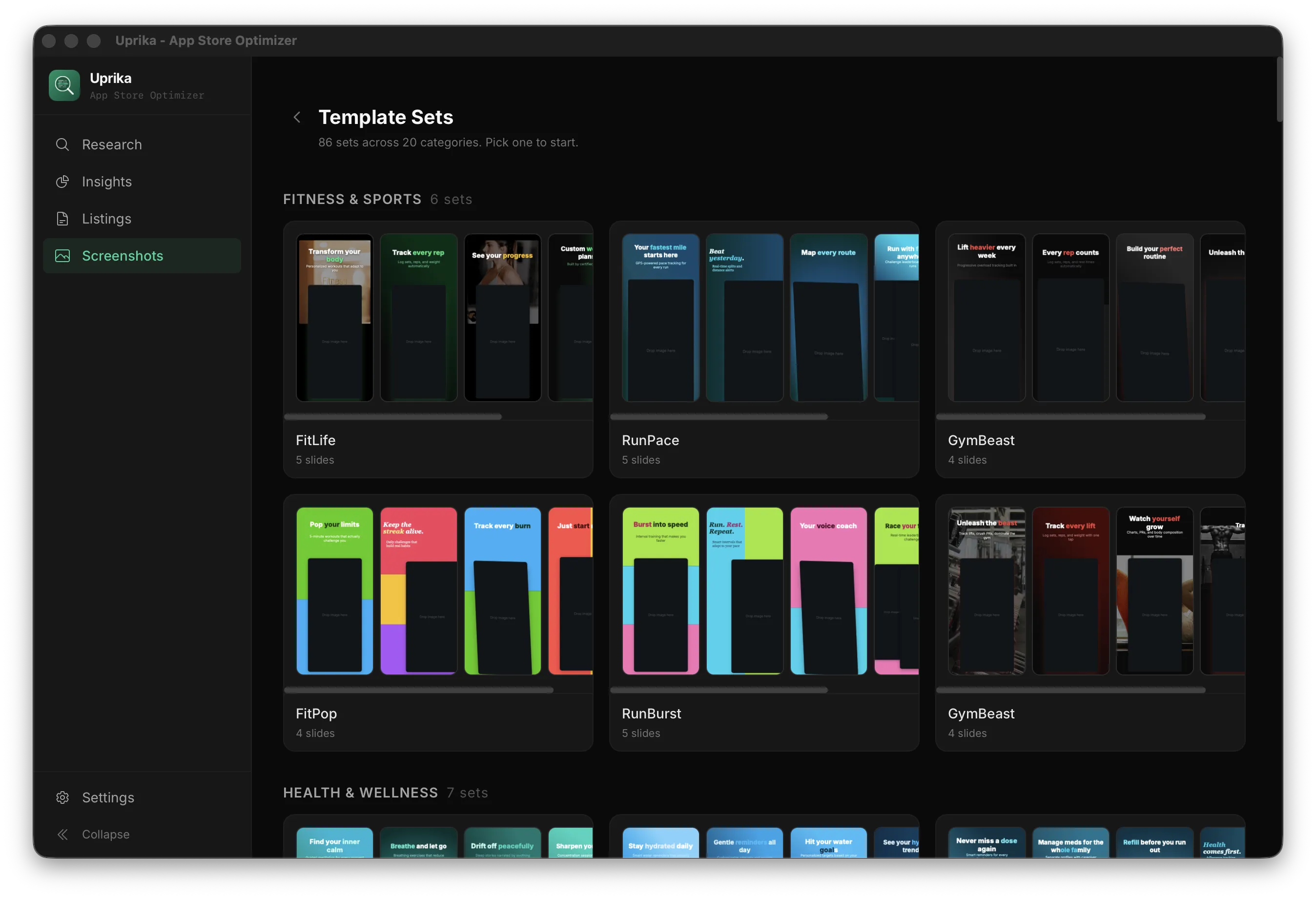Go back using the Template Sets chevron

(297, 117)
